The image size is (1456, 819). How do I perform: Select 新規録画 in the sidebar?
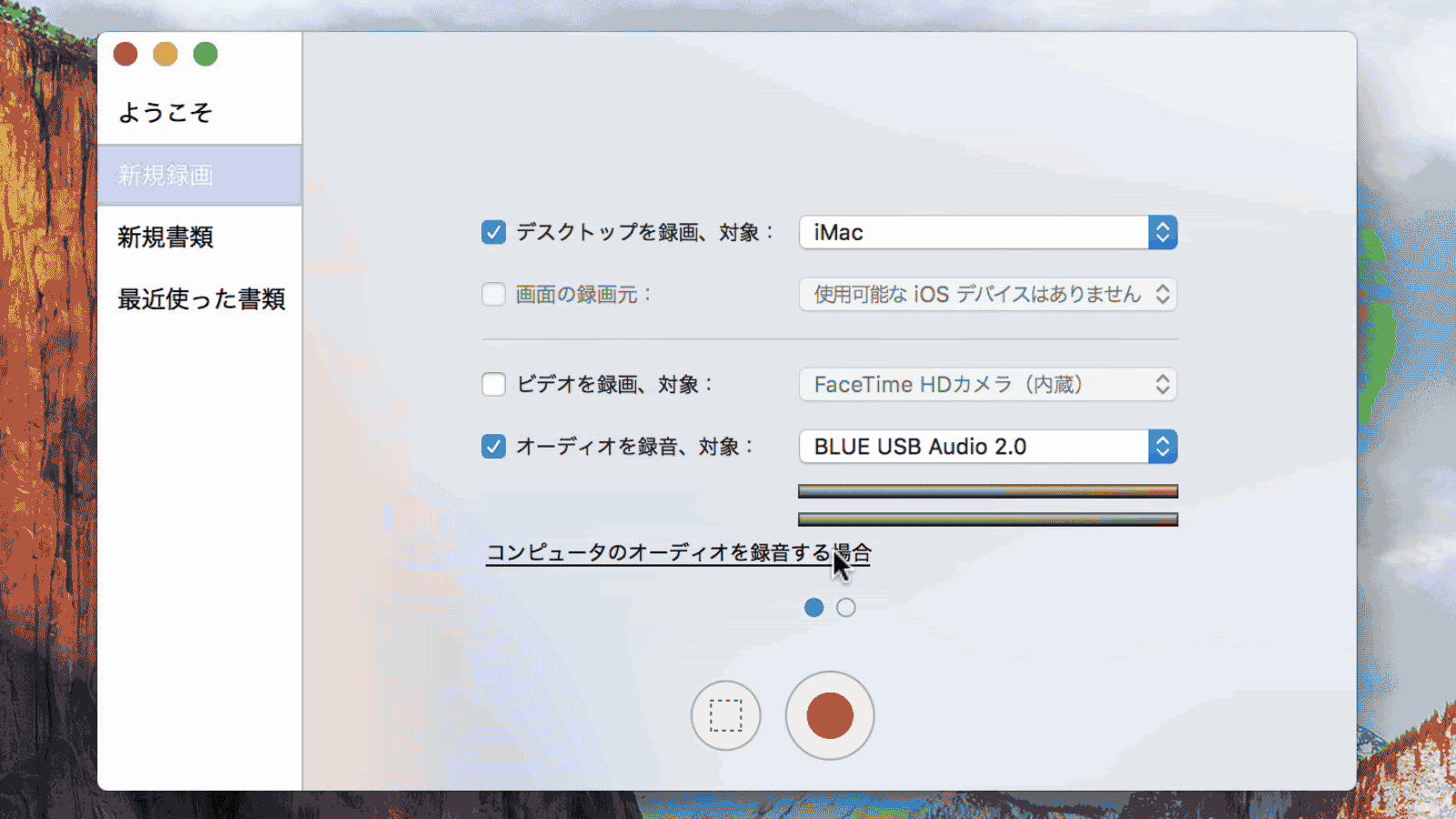[199, 175]
